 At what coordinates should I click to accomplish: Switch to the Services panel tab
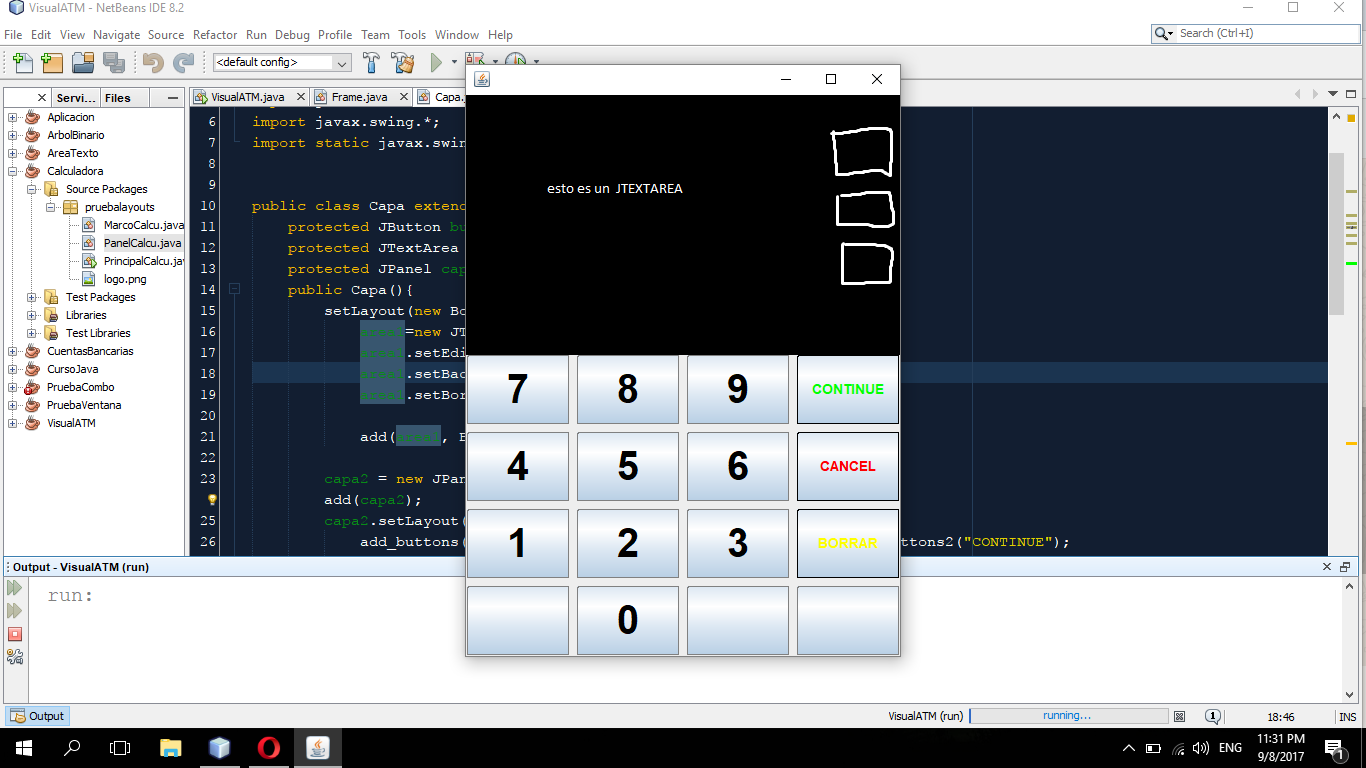click(x=76, y=97)
